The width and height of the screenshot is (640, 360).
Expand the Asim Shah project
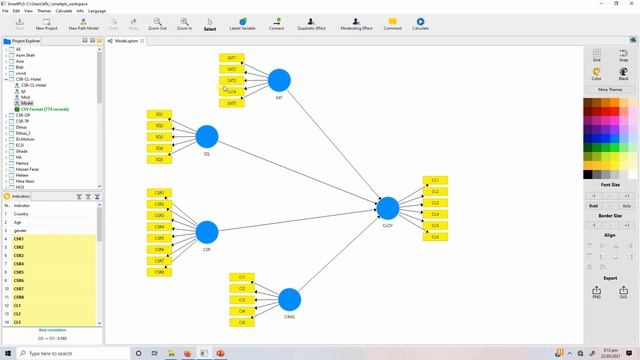6,55
